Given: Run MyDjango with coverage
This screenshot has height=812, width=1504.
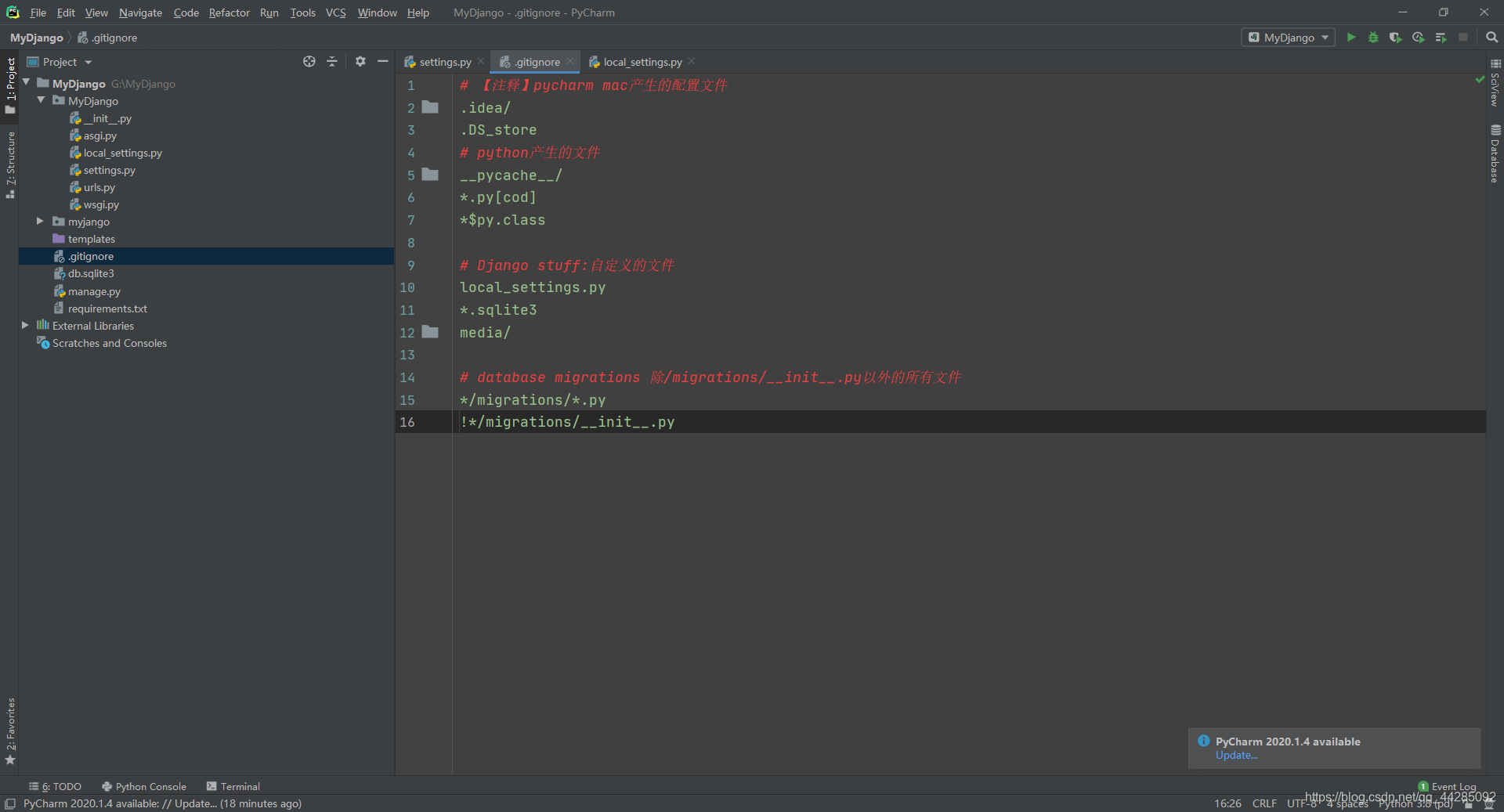Looking at the screenshot, I should click(1395, 38).
